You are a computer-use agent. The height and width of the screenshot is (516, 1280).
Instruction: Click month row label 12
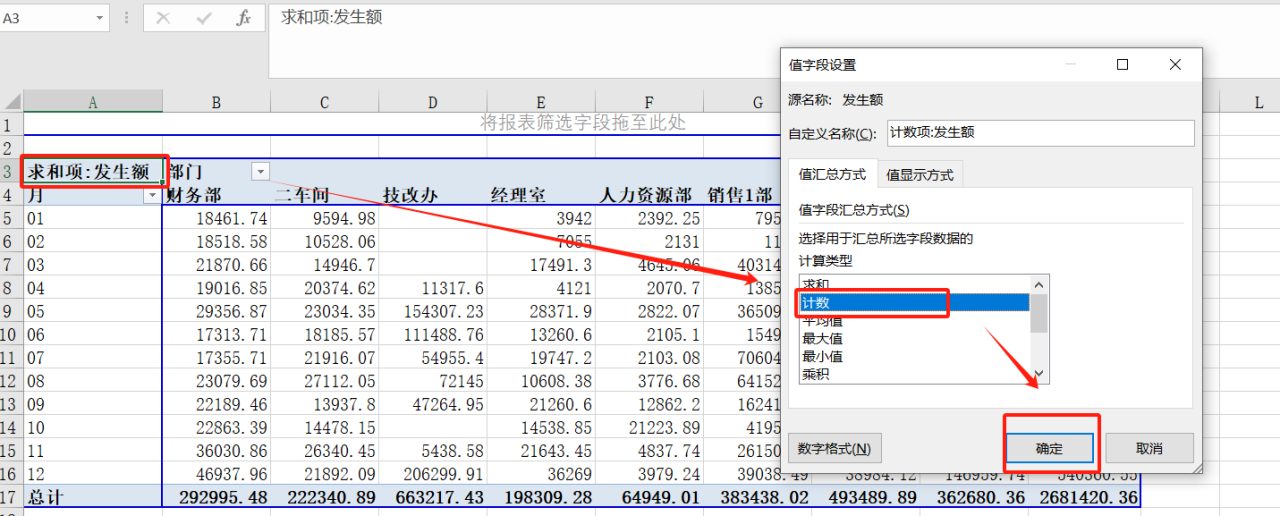pos(36,474)
